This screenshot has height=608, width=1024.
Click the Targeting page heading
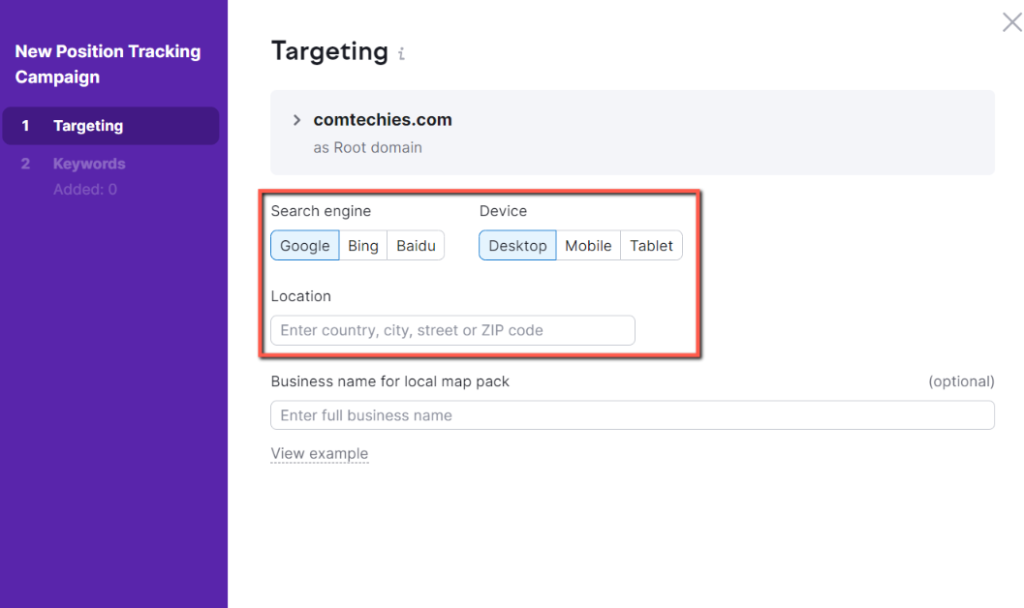(324, 51)
